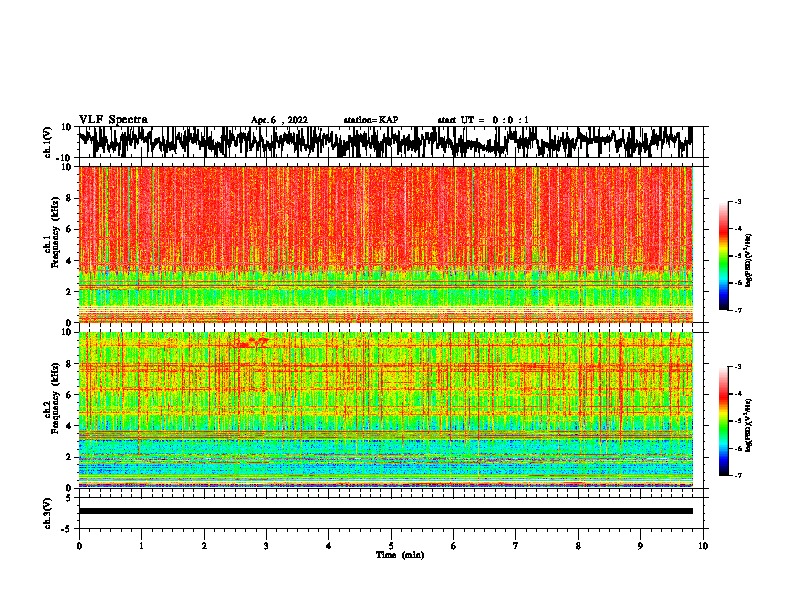
Task: Click the red burst near 9 kHz in ch.2
Action: click(x=251, y=343)
